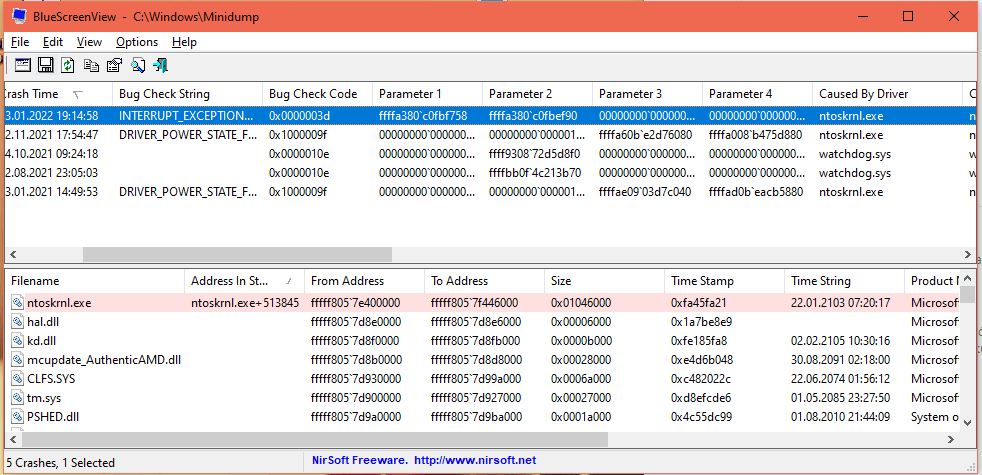Click the file icon beside hal.dll
Viewport: 982px width, 475px height.
[17, 322]
